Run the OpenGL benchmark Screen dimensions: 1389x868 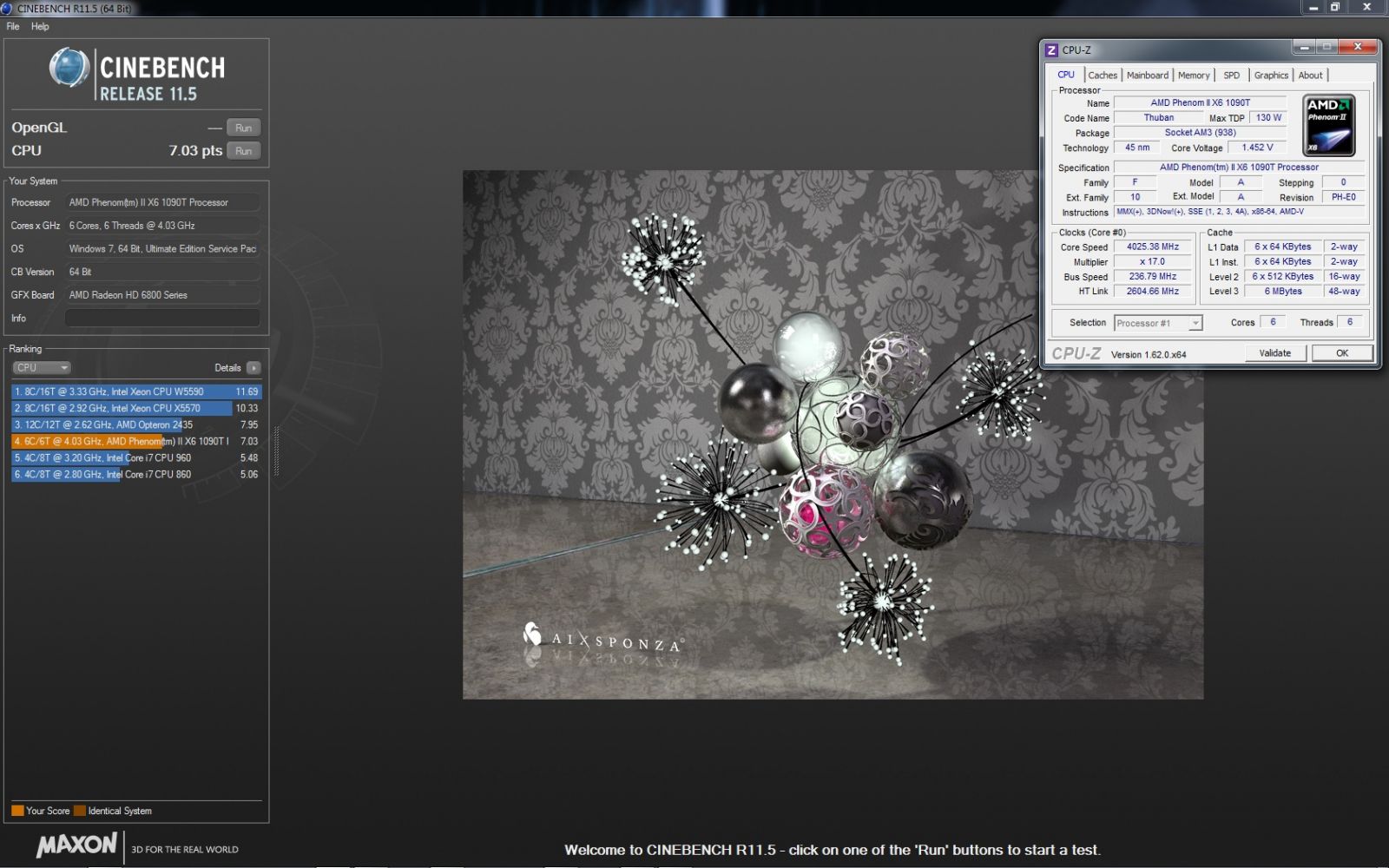(x=244, y=128)
